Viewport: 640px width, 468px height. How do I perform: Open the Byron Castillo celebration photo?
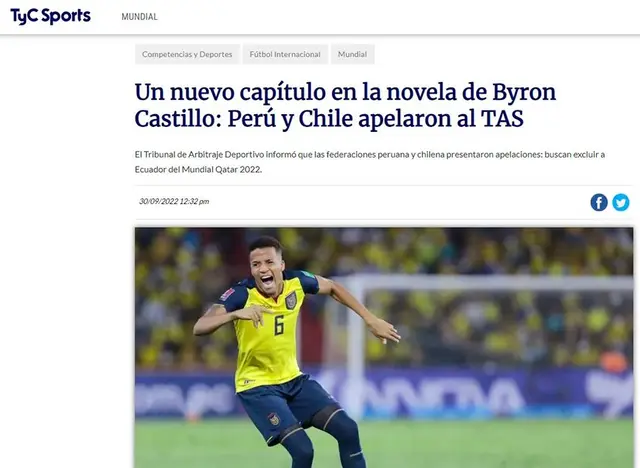click(x=384, y=348)
